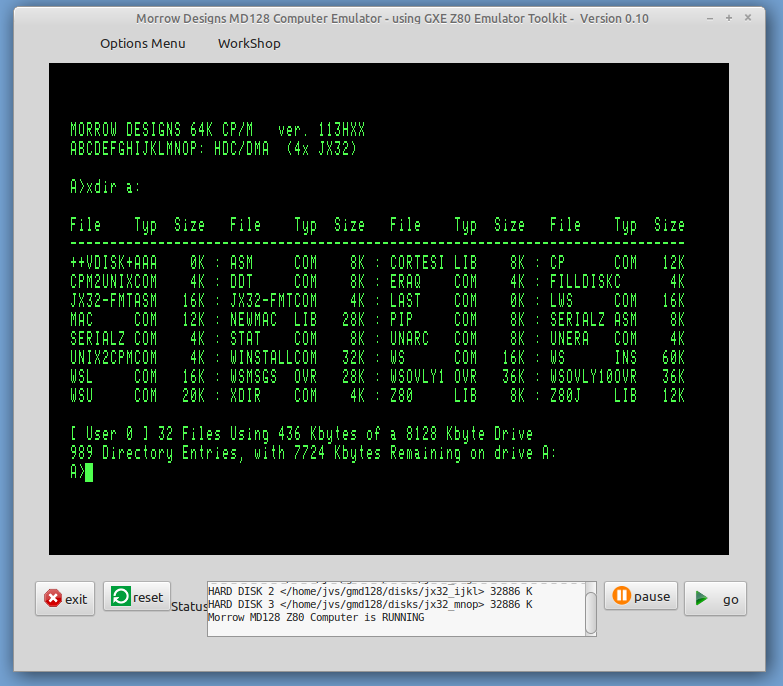Maximize the emulator window
The image size is (783, 686).
[x=729, y=18]
